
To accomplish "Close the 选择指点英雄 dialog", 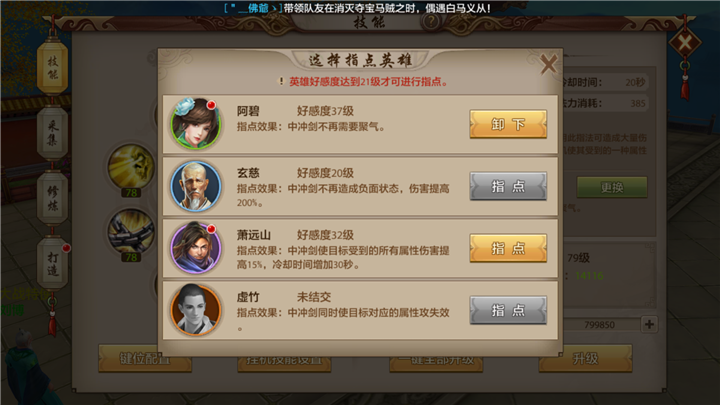I will pyautogui.click(x=548, y=64).
